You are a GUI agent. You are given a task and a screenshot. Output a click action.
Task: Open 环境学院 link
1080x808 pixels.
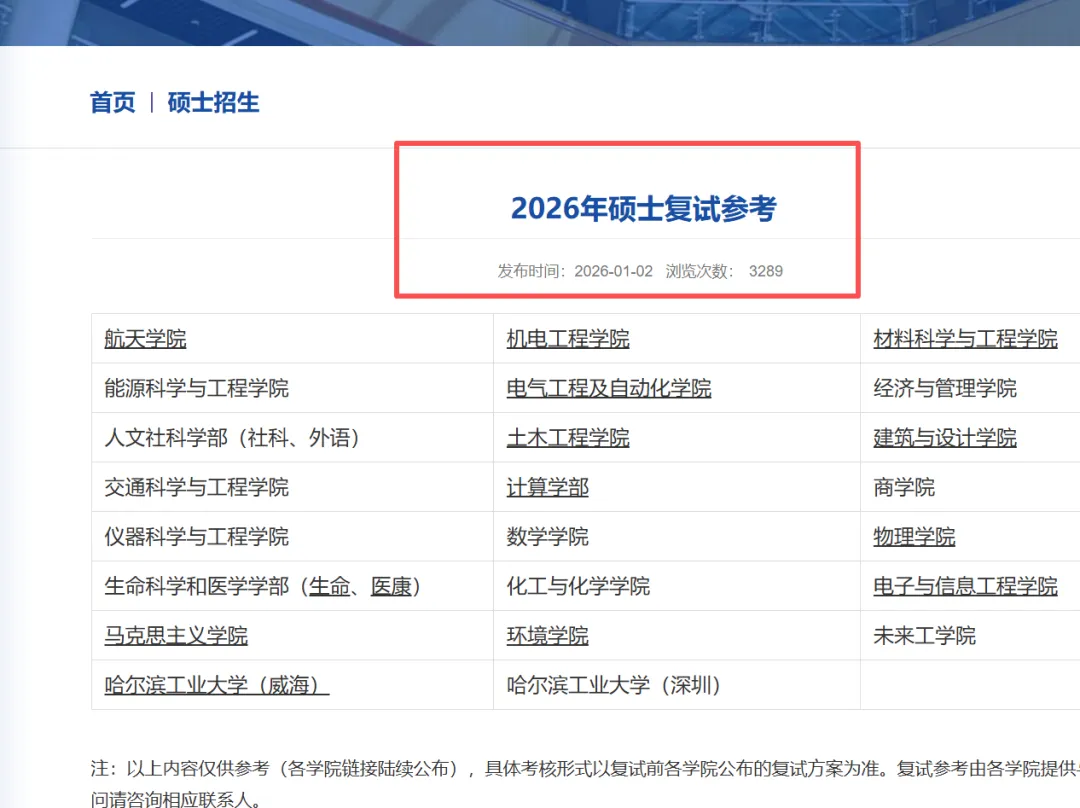(548, 636)
